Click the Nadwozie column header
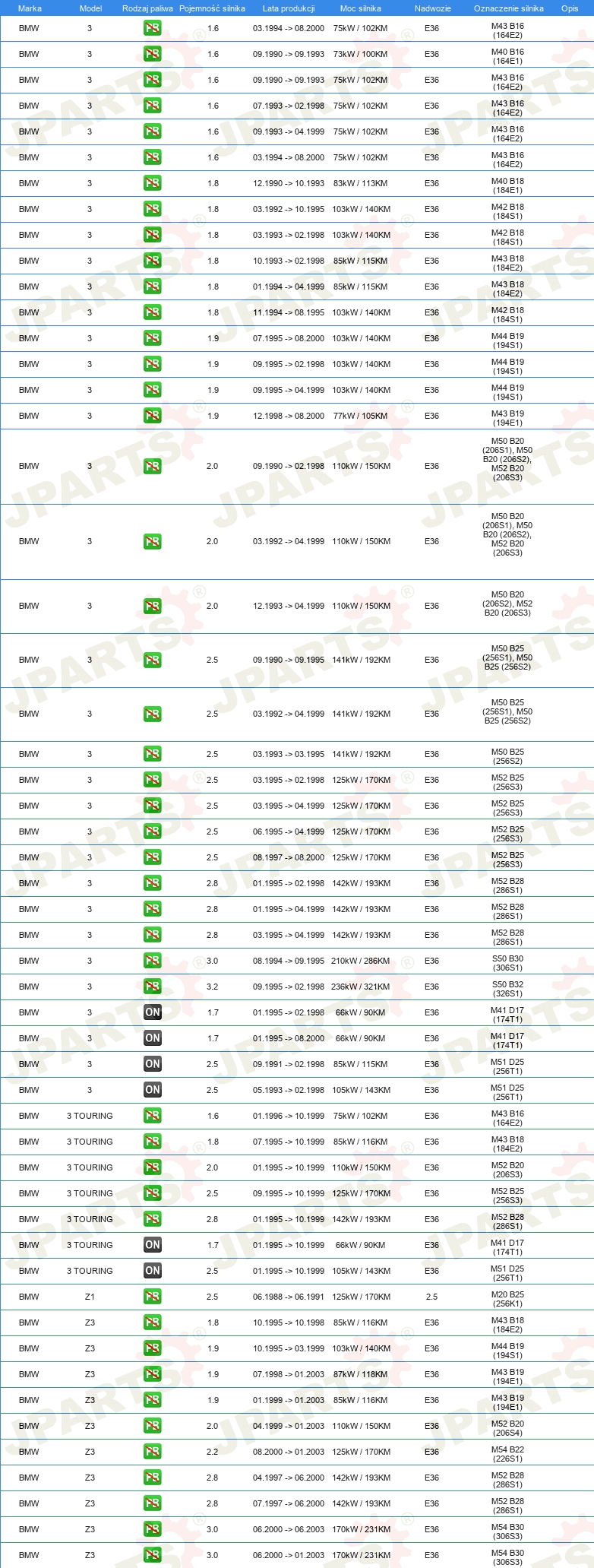594x1568 pixels. click(432, 8)
